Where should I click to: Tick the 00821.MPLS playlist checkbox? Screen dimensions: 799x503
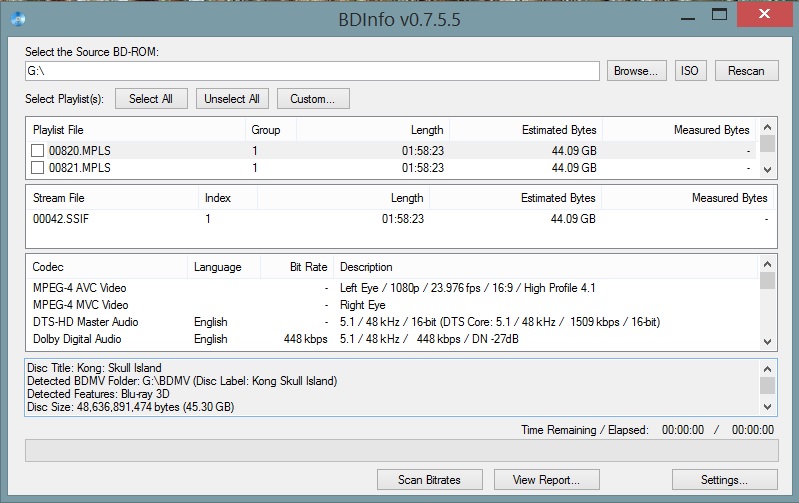tap(37, 168)
